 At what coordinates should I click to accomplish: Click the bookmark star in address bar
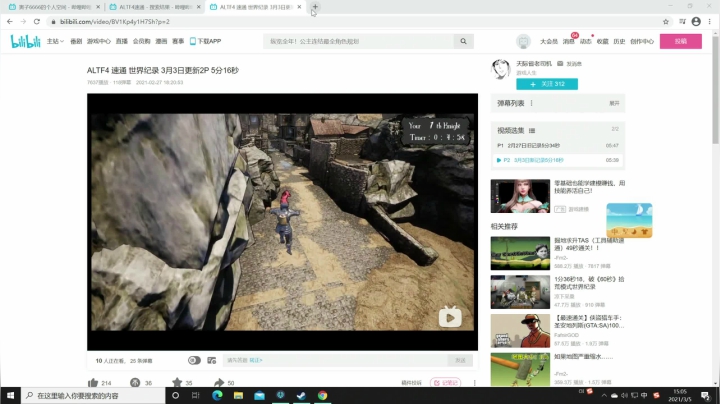(666, 22)
